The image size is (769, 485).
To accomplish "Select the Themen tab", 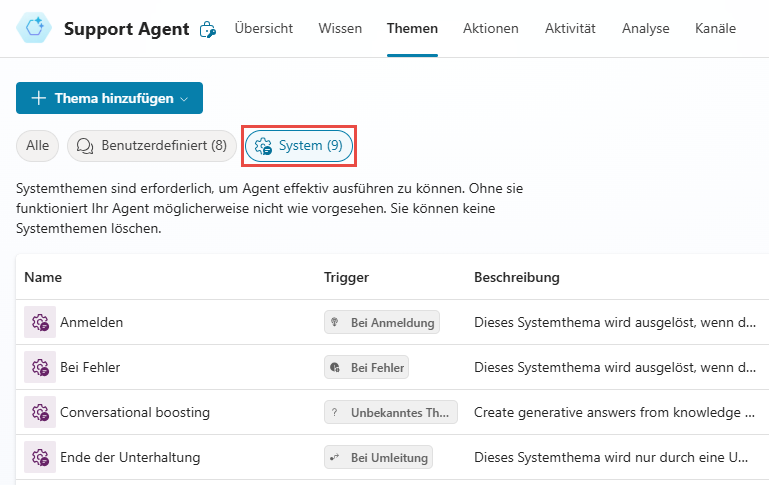I will 412,28.
